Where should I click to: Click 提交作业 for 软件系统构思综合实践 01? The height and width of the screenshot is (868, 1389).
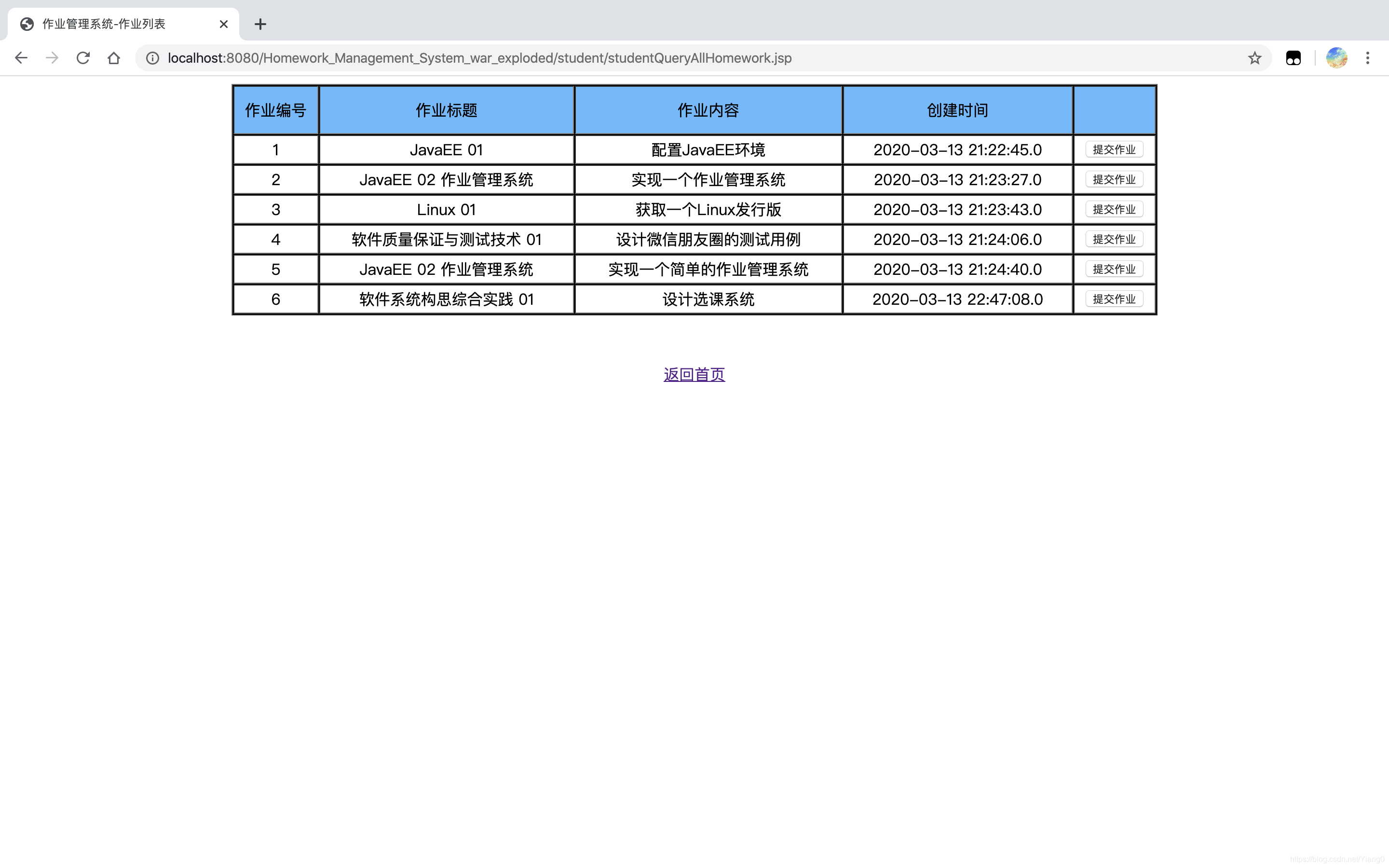pos(1114,299)
